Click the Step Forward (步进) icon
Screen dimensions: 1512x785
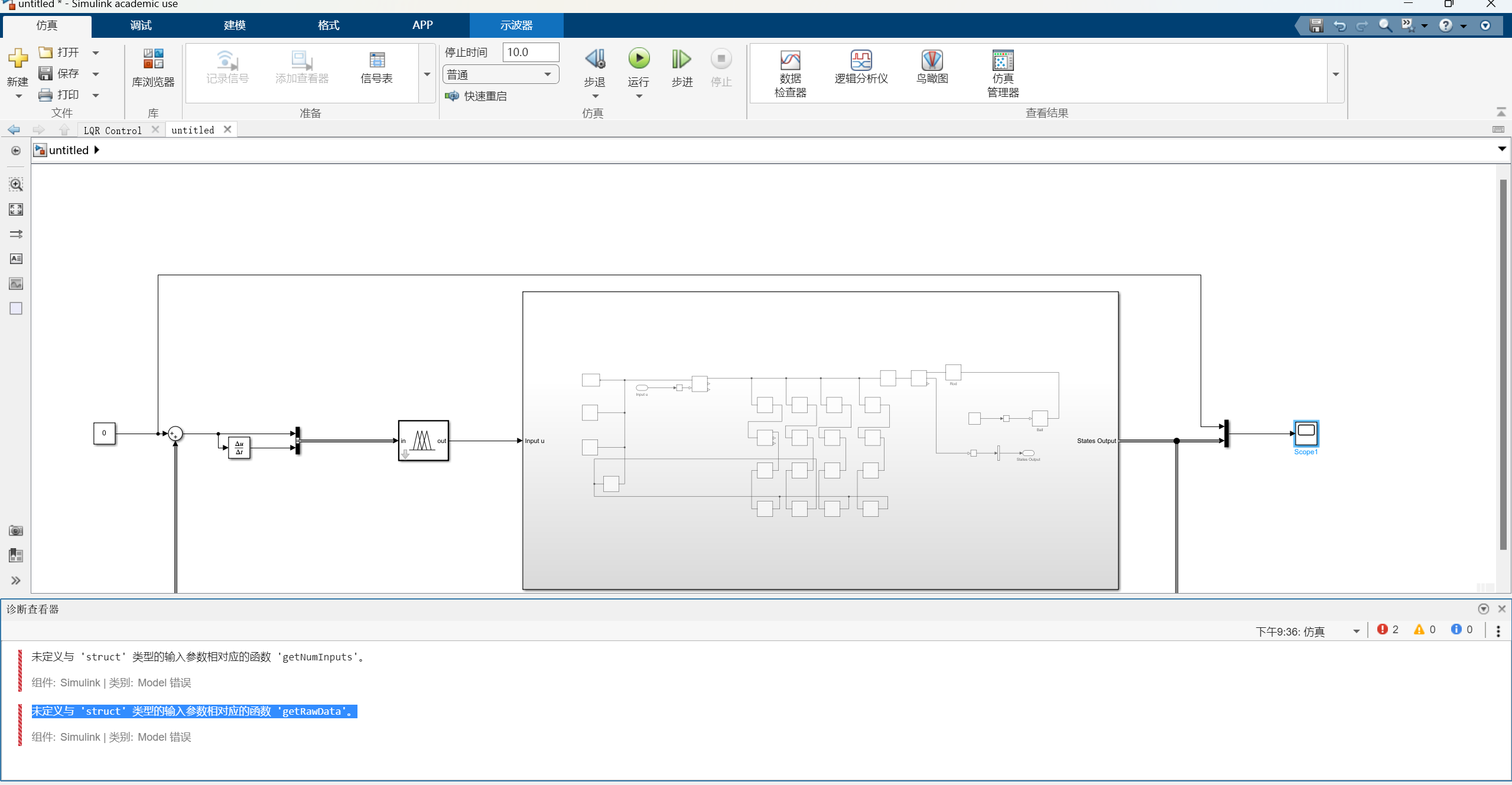pos(681,59)
